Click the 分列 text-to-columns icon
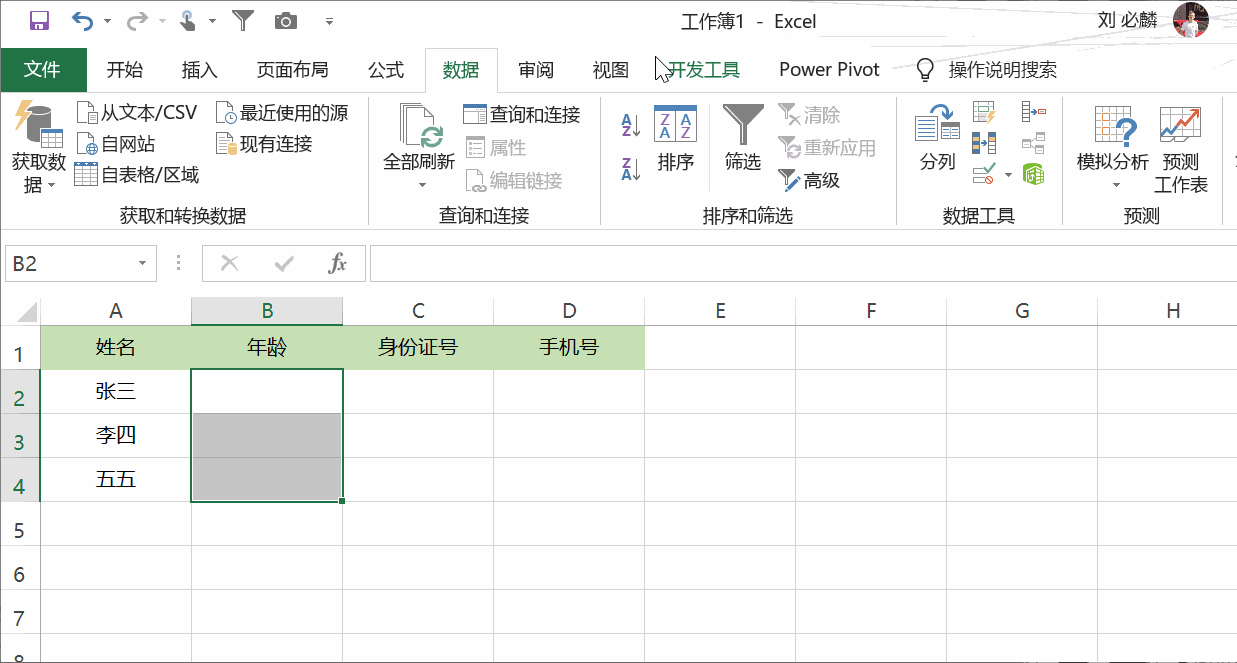Image resolution: width=1237 pixels, height=663 pixels. click(x=937, y=139)
